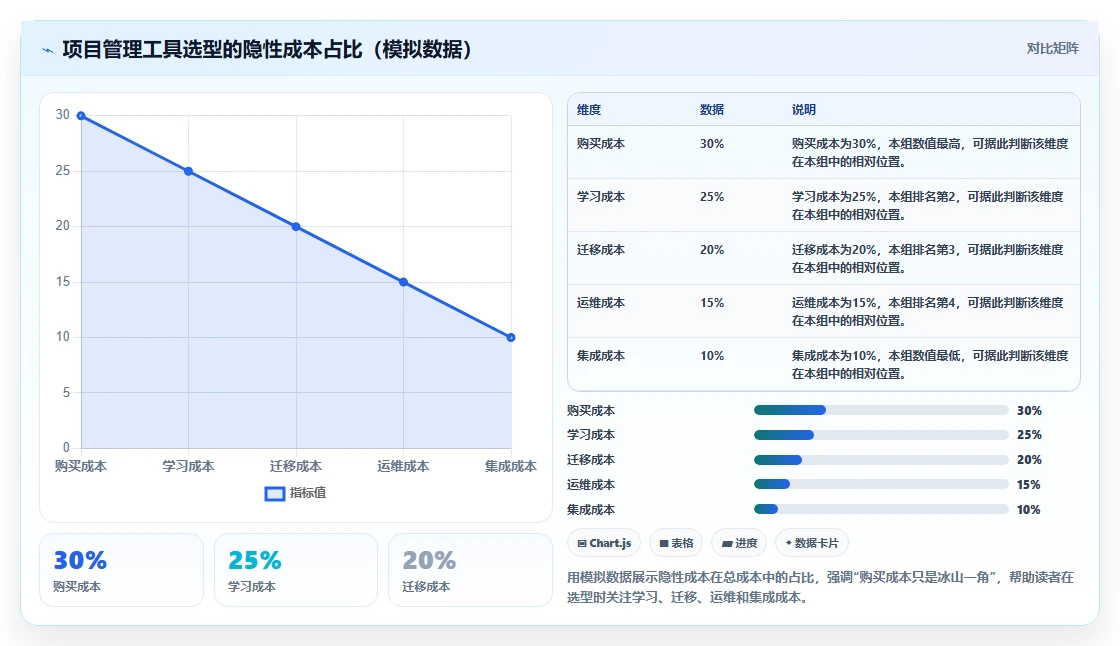Viewport: 1120px width, 646px height.
Task: Click the 购买成本 30% progress bar
Action: pyautogui.click(x=881, y=410)
